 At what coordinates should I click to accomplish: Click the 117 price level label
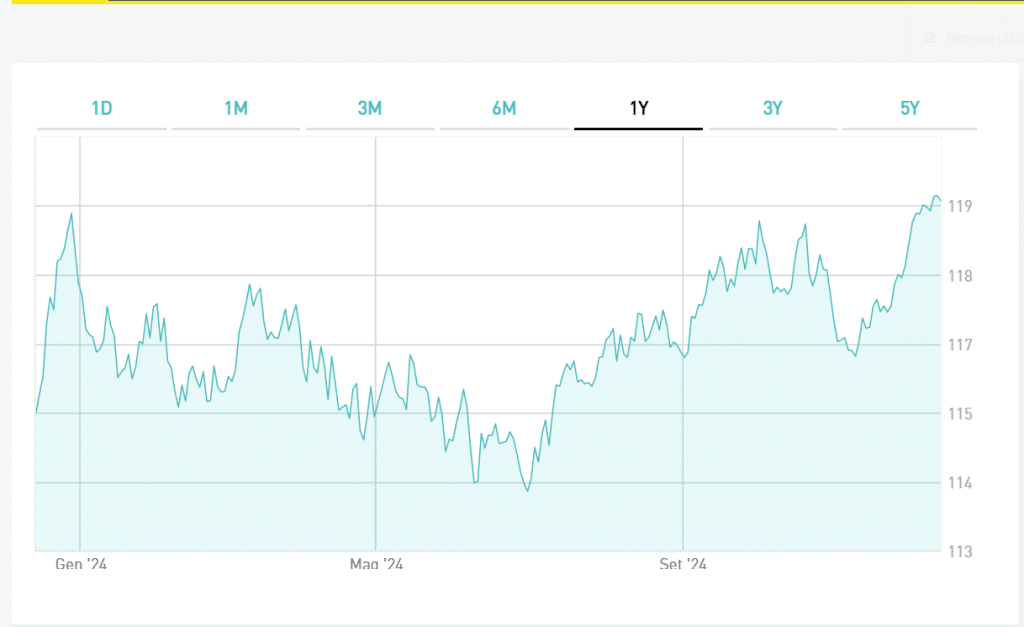[961, 346]
